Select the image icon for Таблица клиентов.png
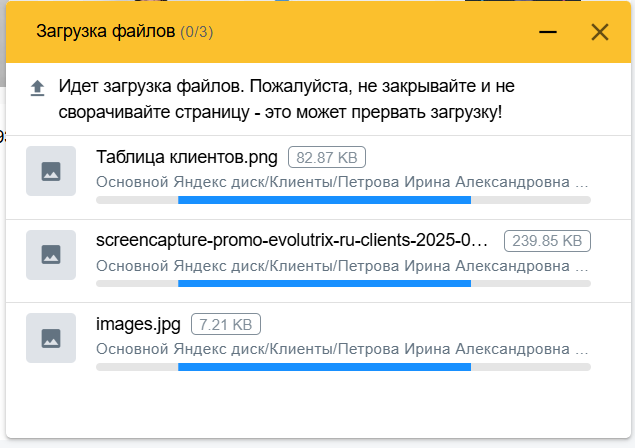 (51, 171)
